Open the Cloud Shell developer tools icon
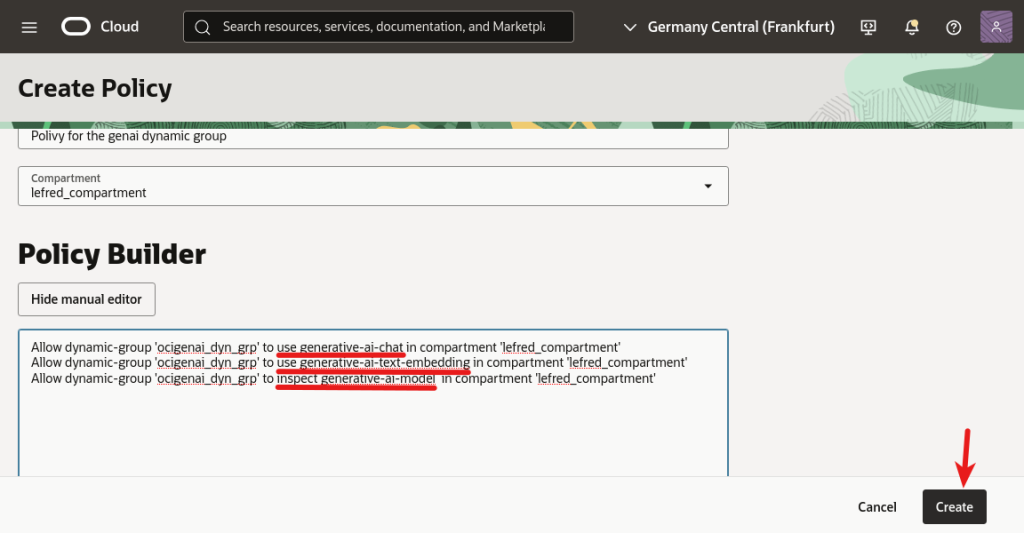This screenshot has height=533, width=1024. (868, 27)
